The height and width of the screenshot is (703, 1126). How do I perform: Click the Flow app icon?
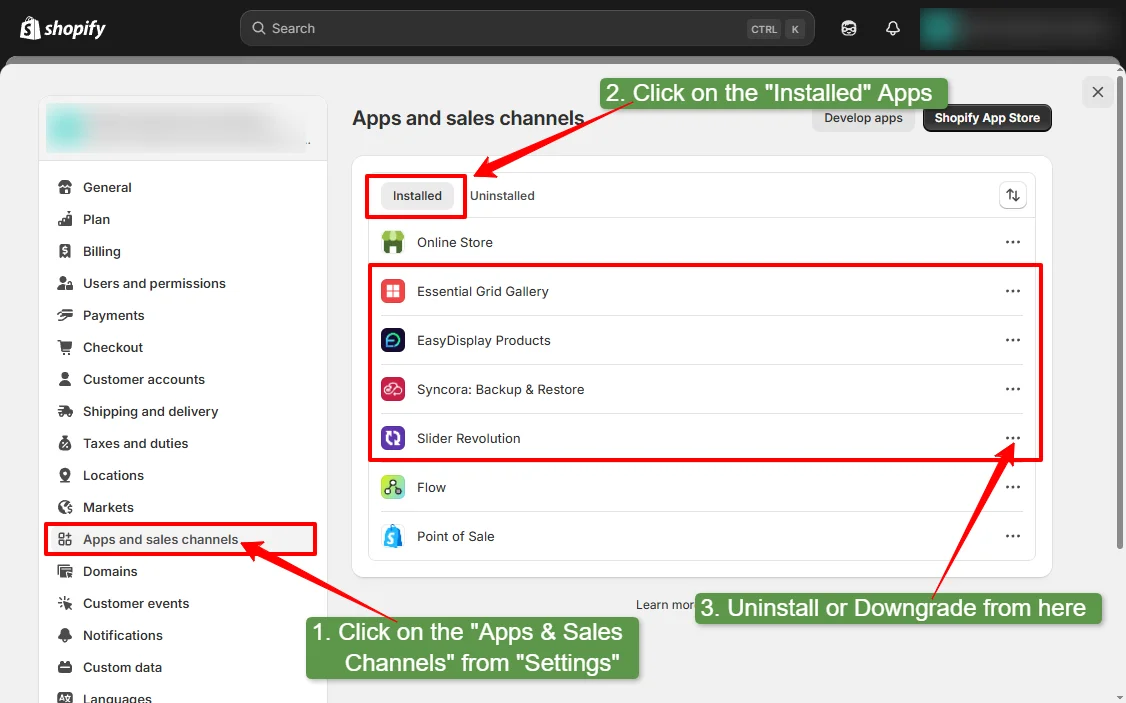click(x=393, y=487)
